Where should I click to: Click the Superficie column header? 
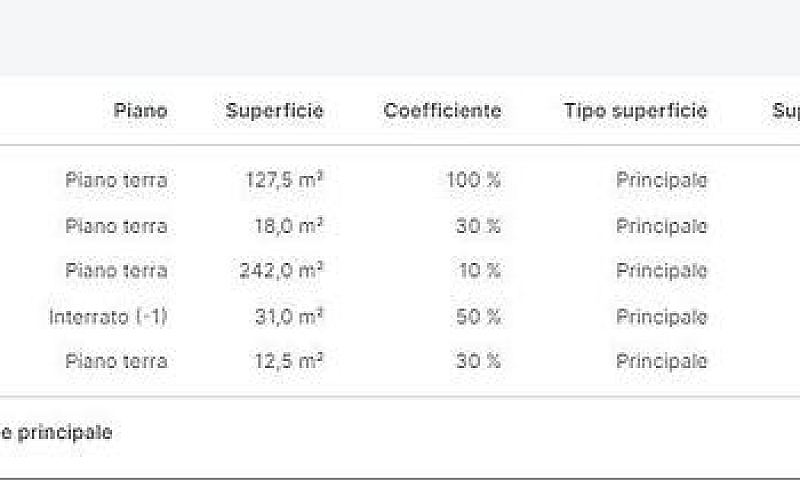click(x=274, y=111)
